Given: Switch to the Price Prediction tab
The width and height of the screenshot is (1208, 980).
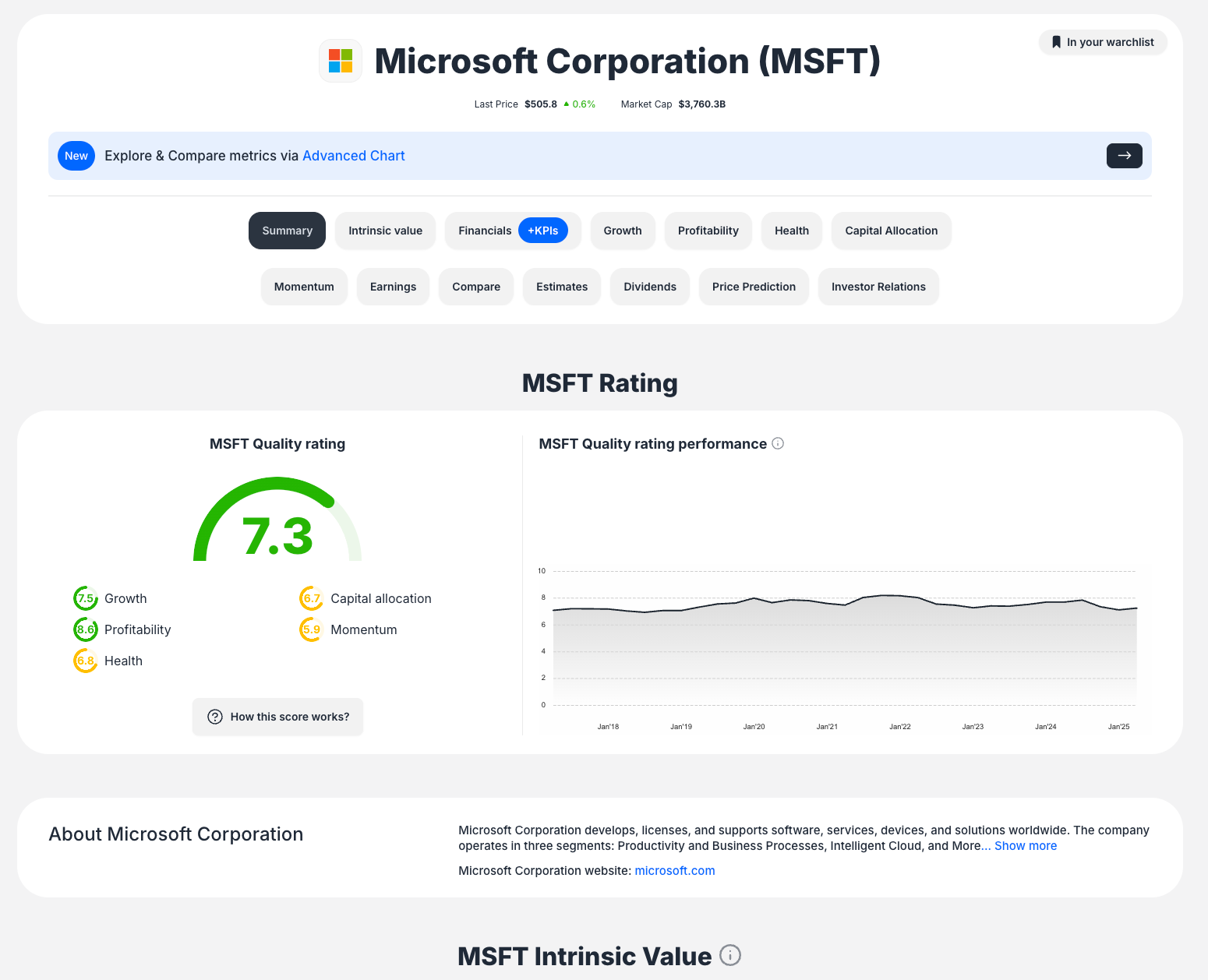Looking at the screenshot, I should click(x=754, y=287).
